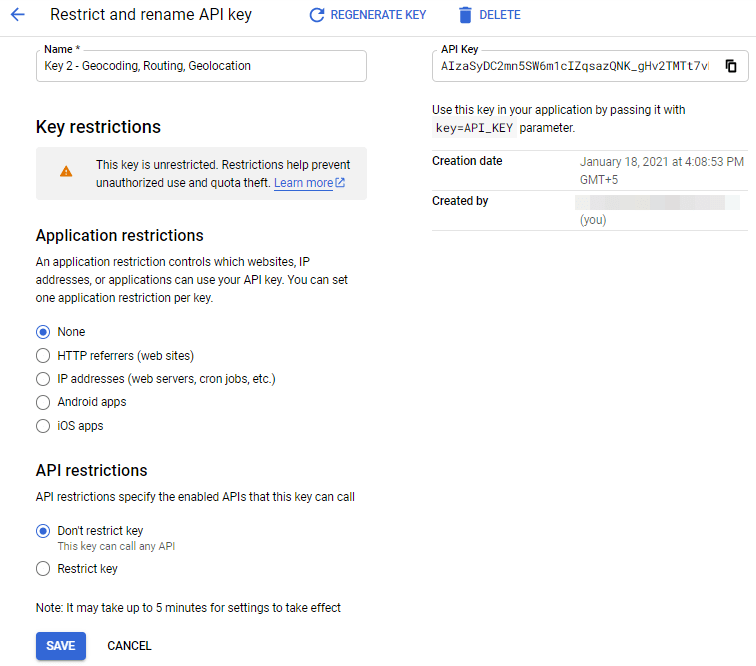Click into the Name input field

(x=201, y=66)
